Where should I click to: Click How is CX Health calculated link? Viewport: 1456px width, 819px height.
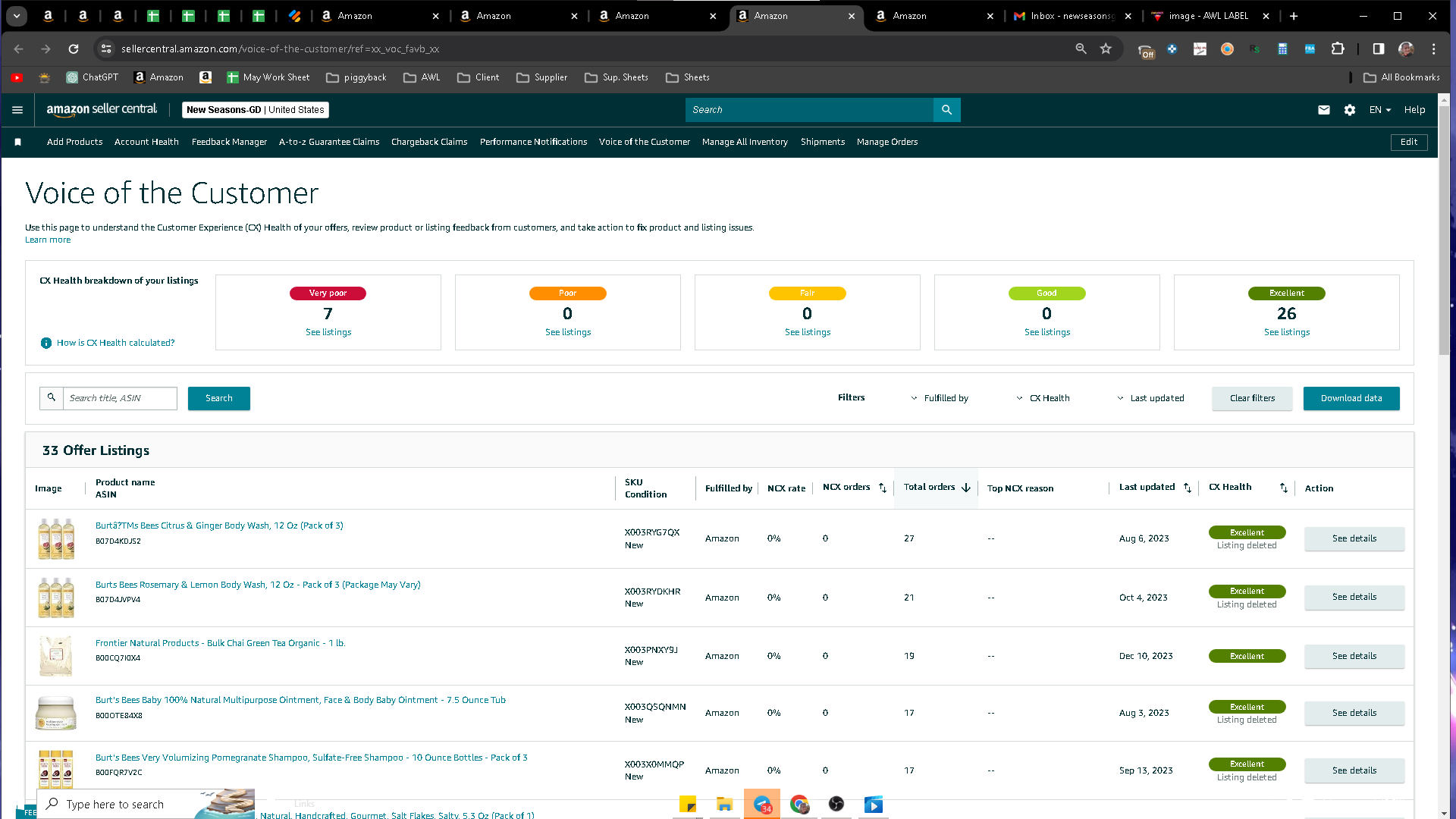coord(115,343)
